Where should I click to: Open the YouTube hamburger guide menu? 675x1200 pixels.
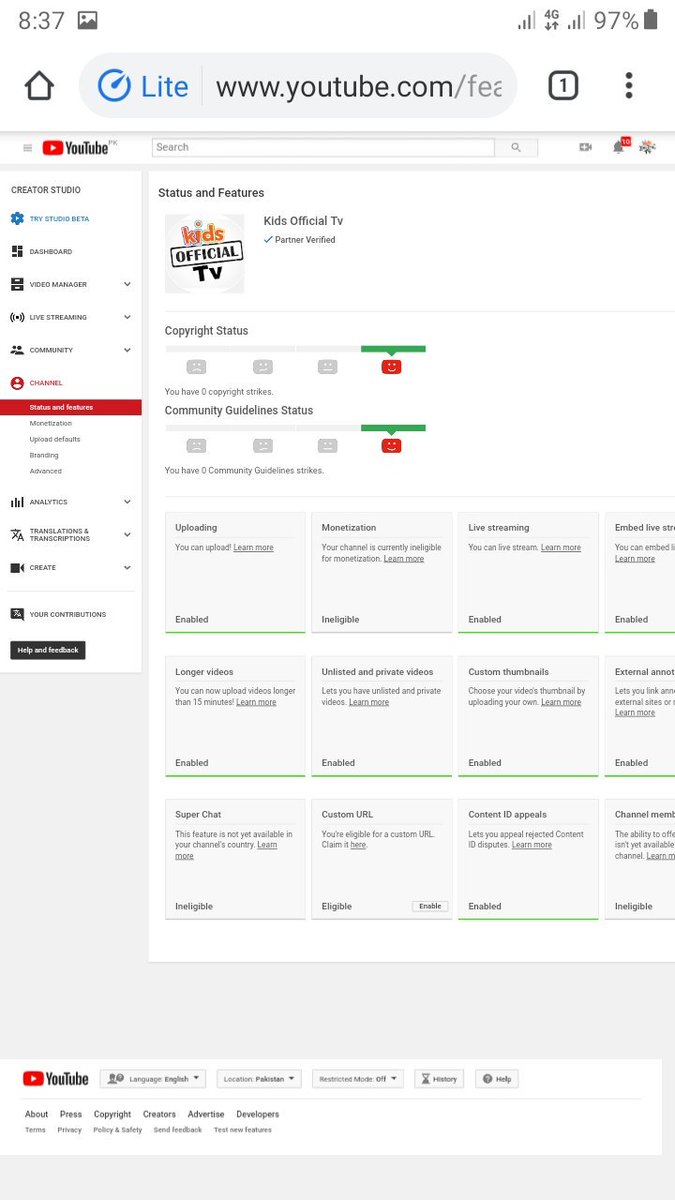click(x=27, y=148)
